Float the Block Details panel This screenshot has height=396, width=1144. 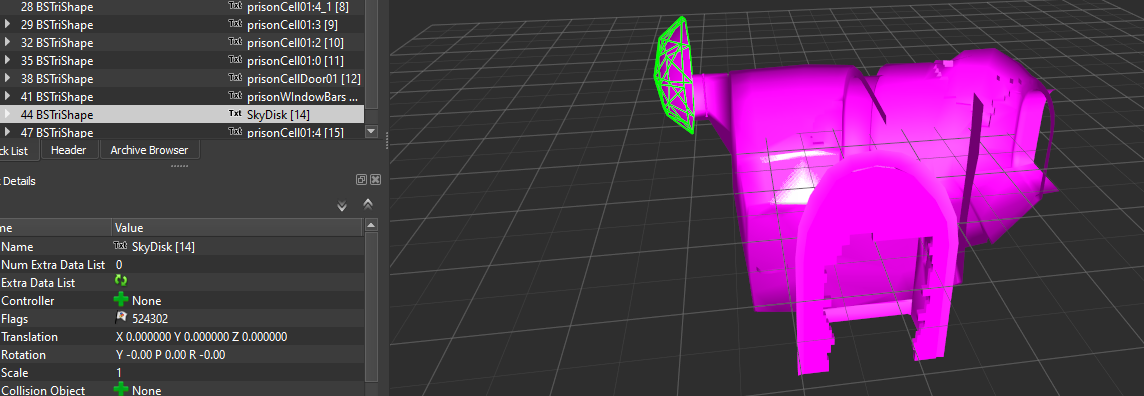(x=361, y=179)
